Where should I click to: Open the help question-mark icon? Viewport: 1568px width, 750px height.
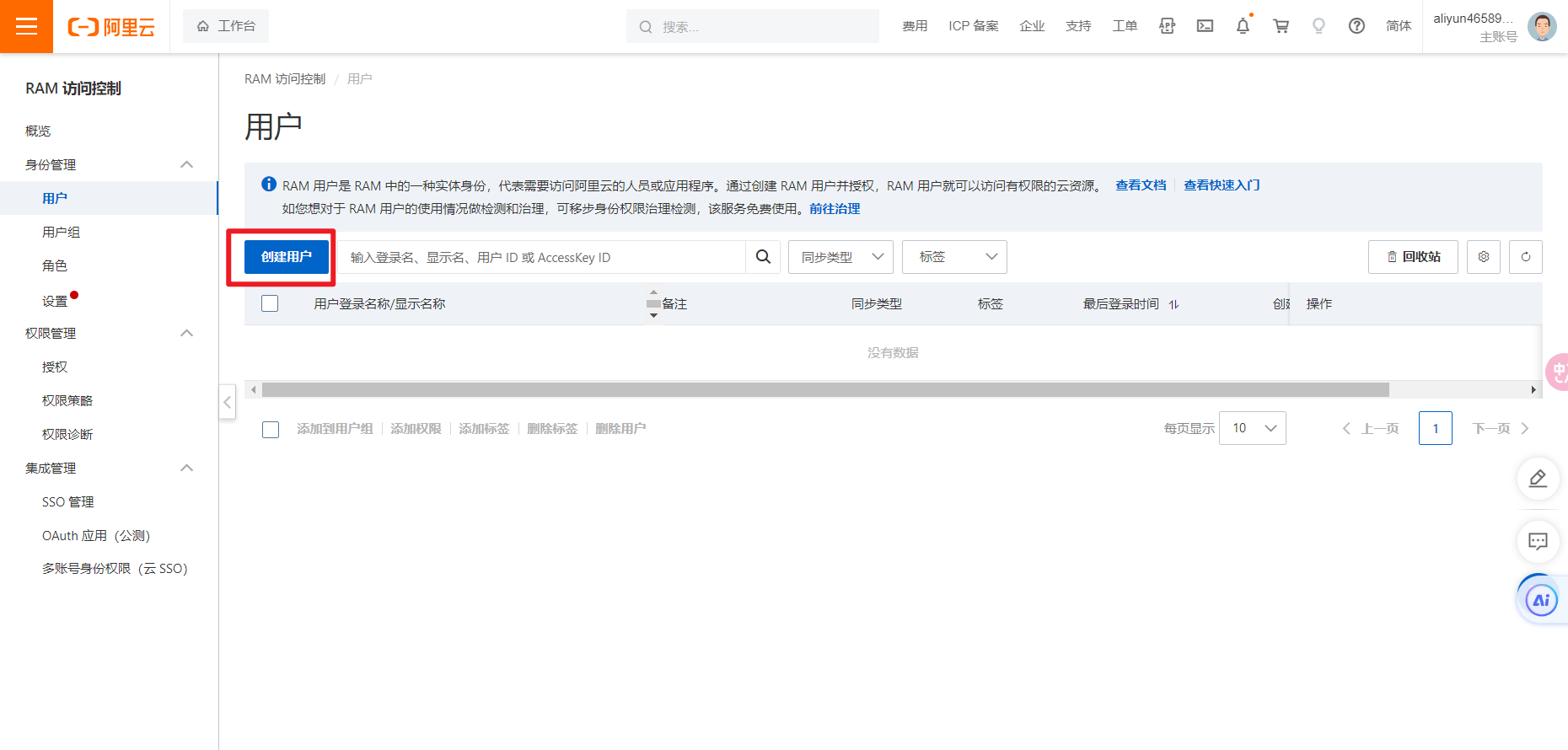tap(1356, 26)
